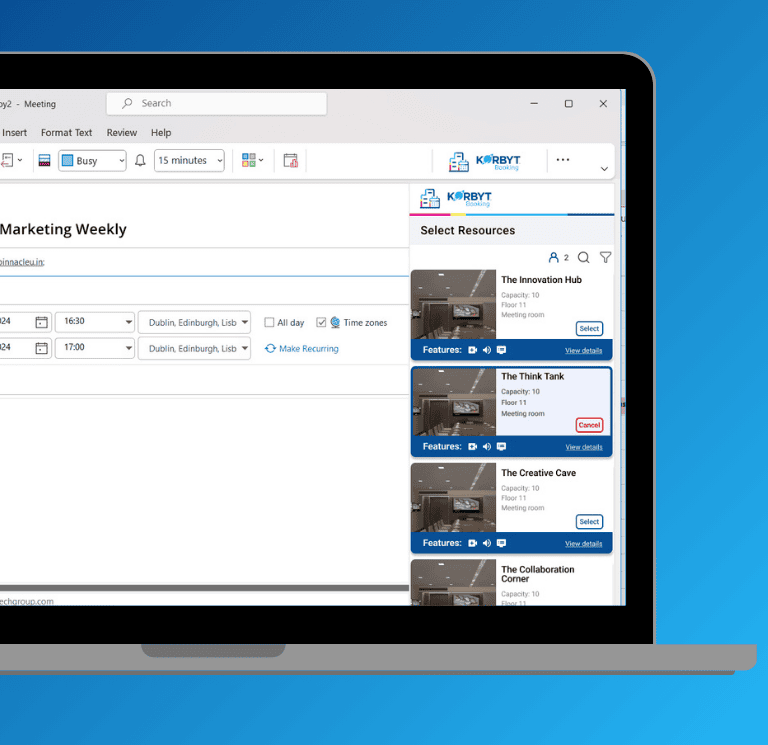Click The Collaboration Corner room thumbnail
This screenshot has width=768, height=745.
point(454,583)
